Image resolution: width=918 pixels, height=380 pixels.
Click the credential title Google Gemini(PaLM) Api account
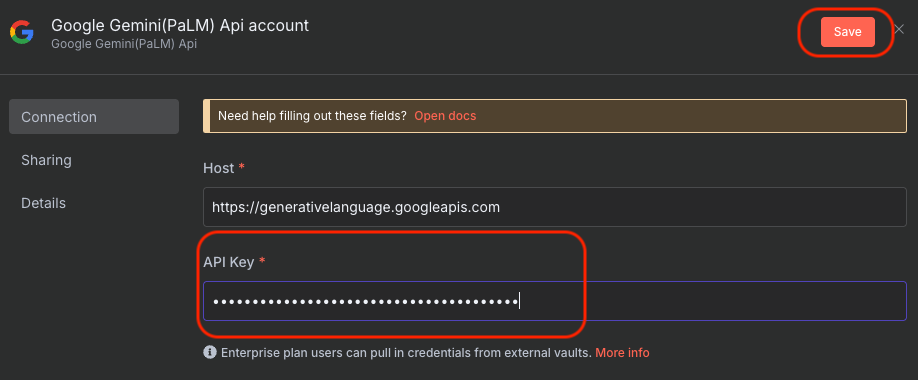pyautogui.click(x=180, y=26)
